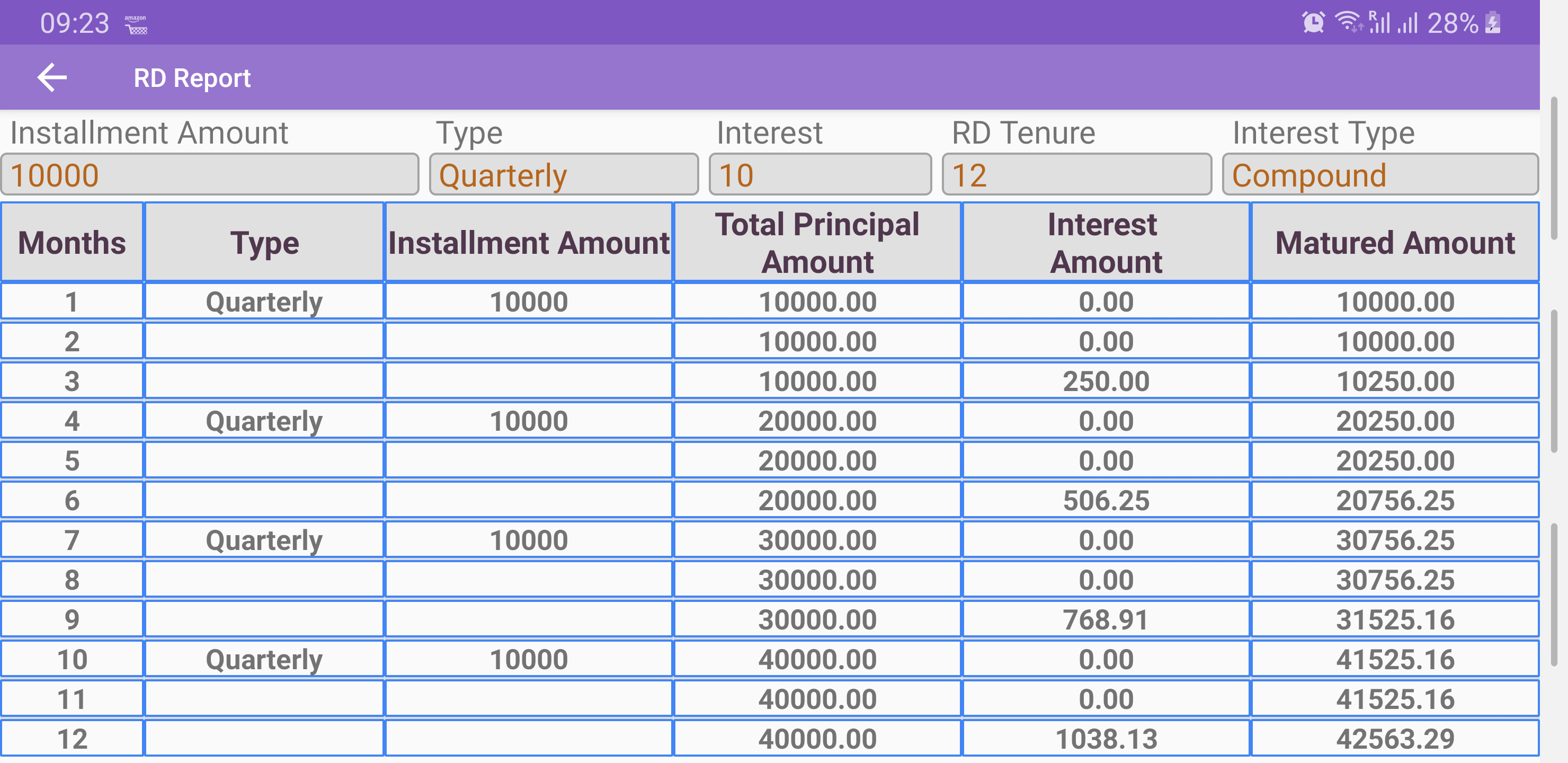Select the Total Principal Amount column header
The height and width of the screenshot is (763, 1568).
tap(817, 242)
